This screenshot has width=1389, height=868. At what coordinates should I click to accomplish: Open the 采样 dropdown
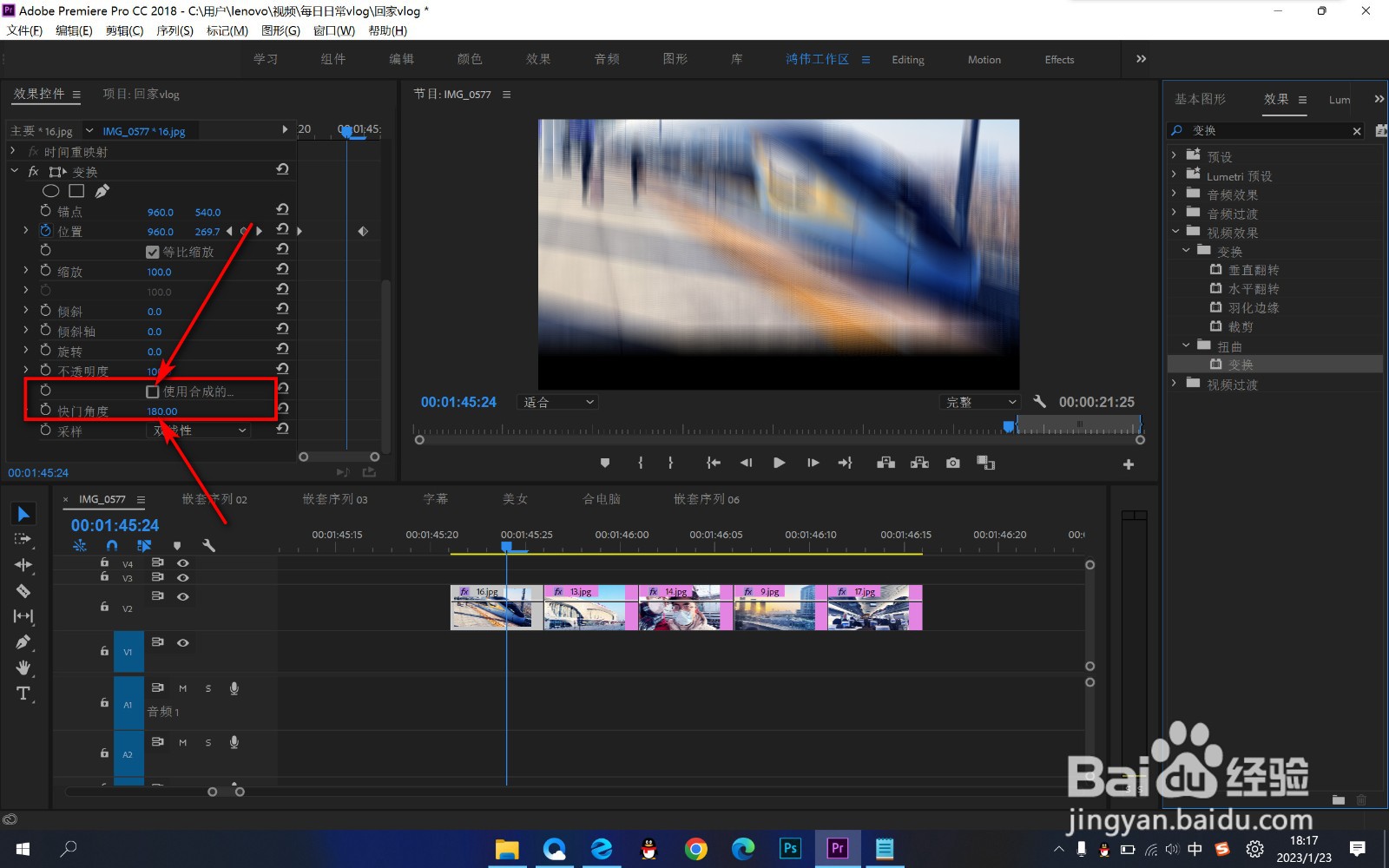click(x=199, y=431)
